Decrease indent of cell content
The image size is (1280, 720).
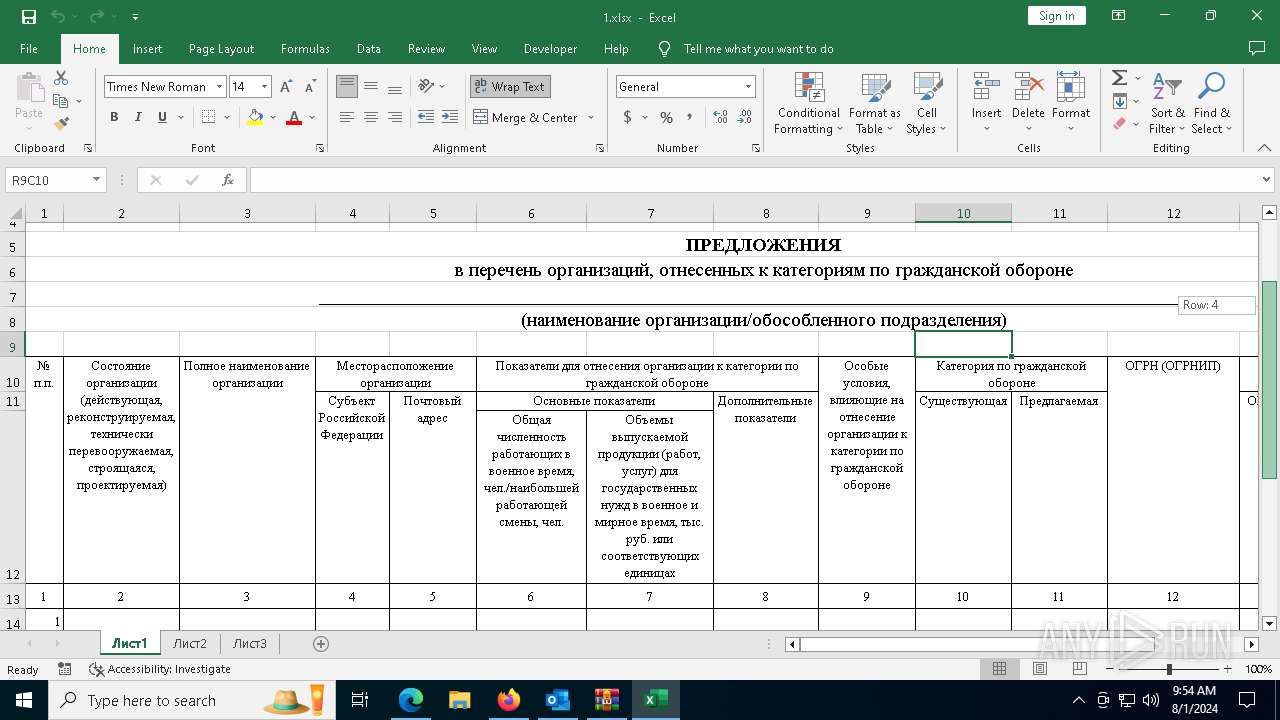425,117
